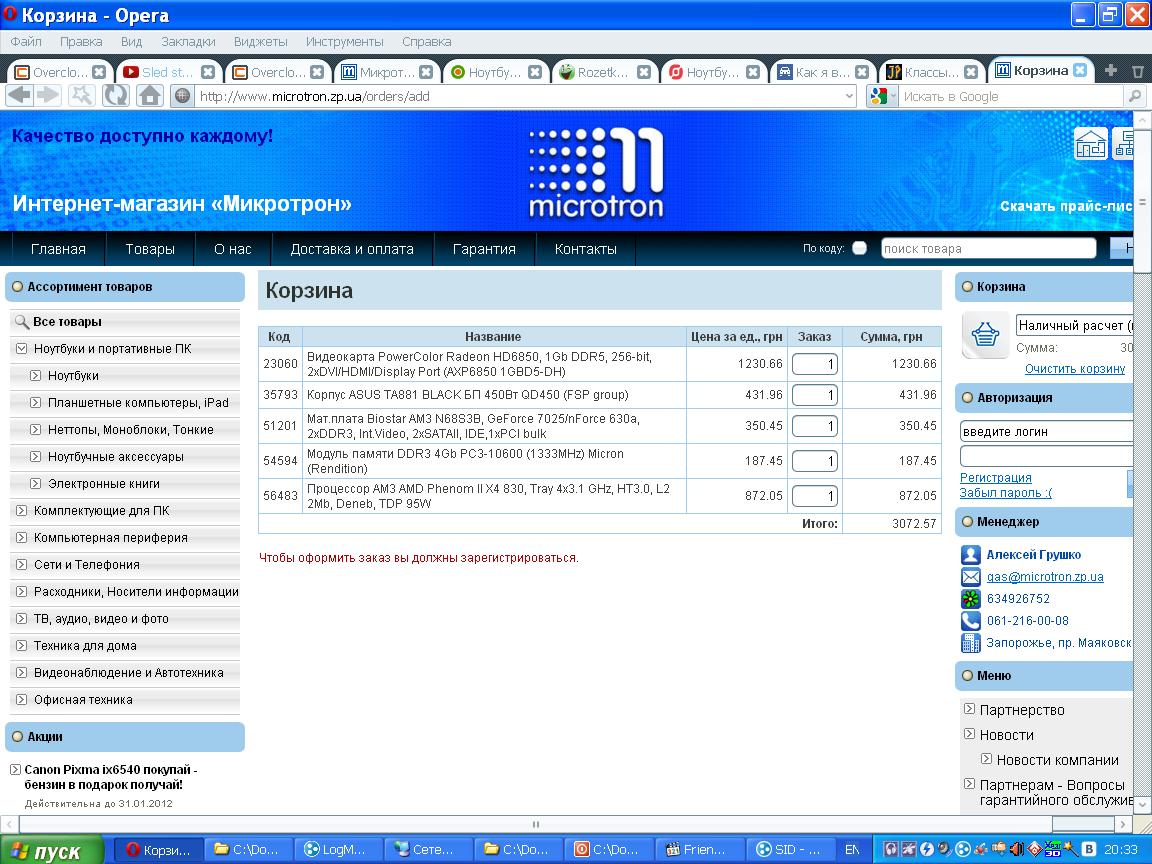Collapse Ноутбуки и портативные ПК category
Image resolution: width=1152 pixels, height=864 pixels.
point(21,348)
